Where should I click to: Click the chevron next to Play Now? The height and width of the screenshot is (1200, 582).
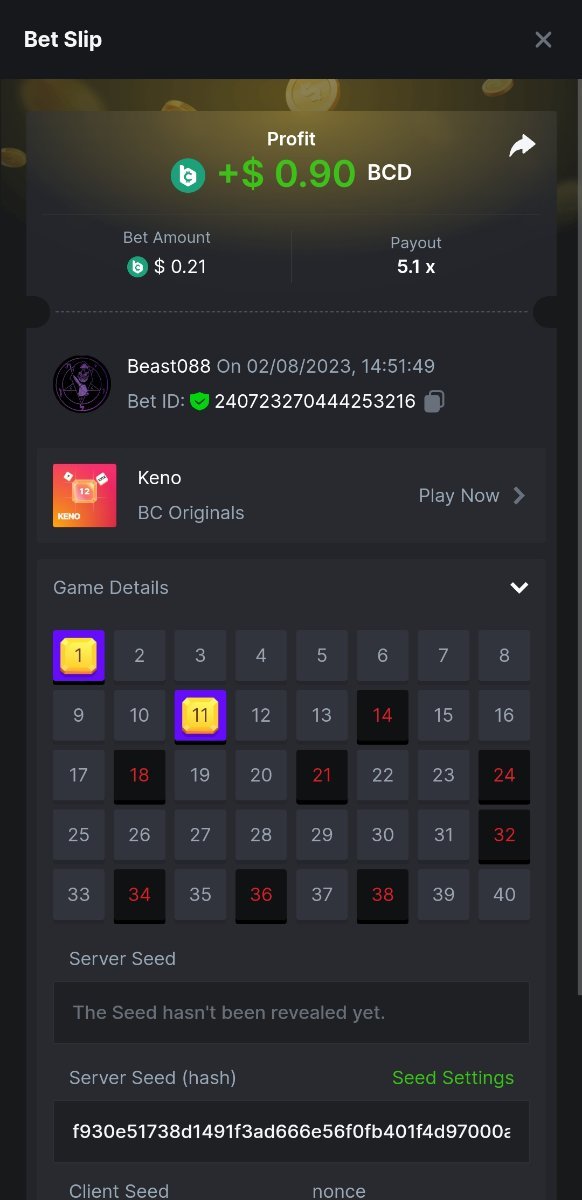point(519,495)
